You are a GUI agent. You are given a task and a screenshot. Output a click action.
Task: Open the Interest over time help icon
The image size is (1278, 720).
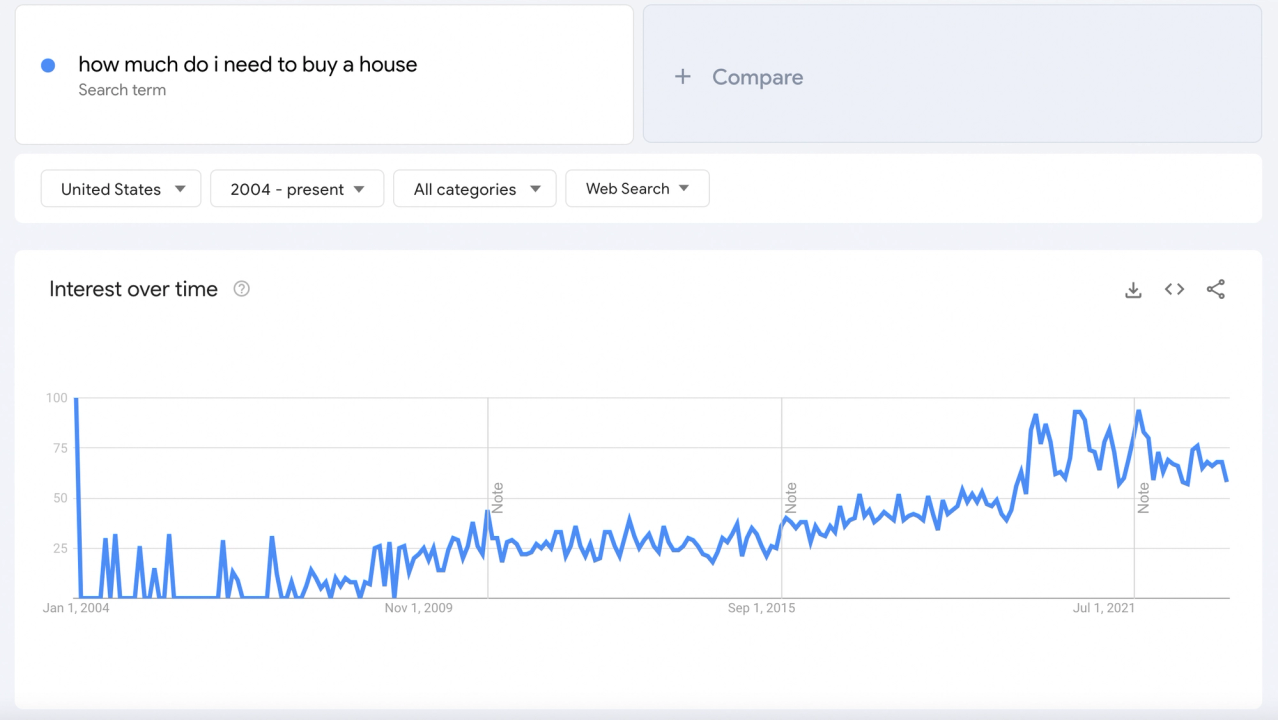241,289
